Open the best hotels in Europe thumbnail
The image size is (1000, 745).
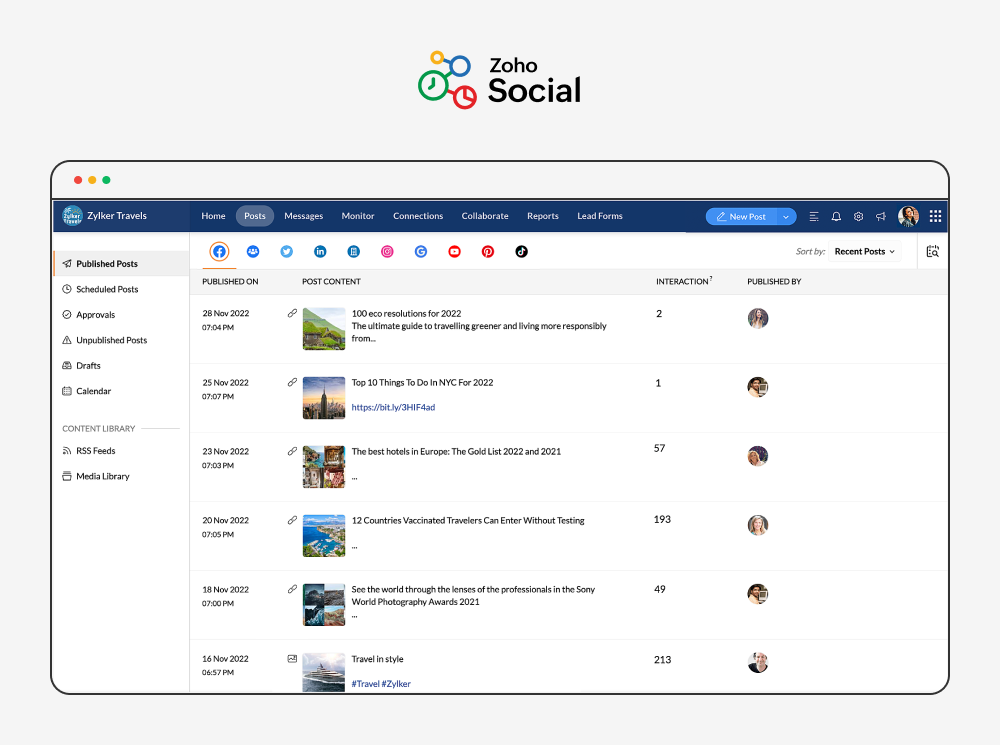(x=324, y=467)
